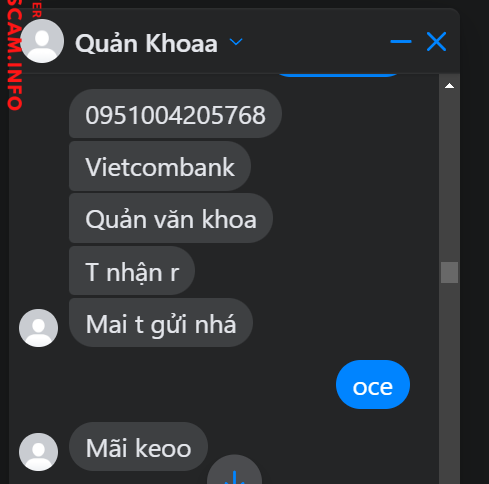Click scrollbar track below the thumb
The height and width of the screenshot is (484, 489).
tap(449, 383)
